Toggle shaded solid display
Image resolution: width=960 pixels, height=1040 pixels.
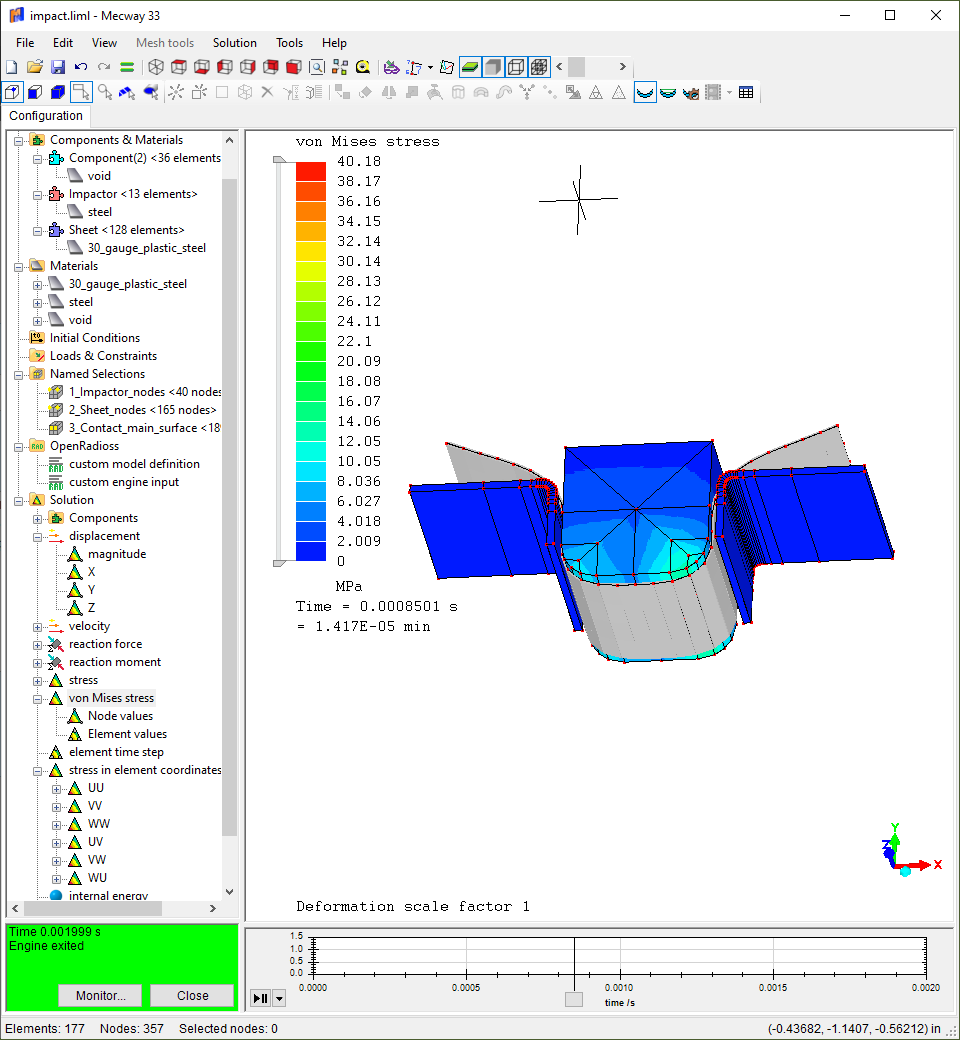493,67
